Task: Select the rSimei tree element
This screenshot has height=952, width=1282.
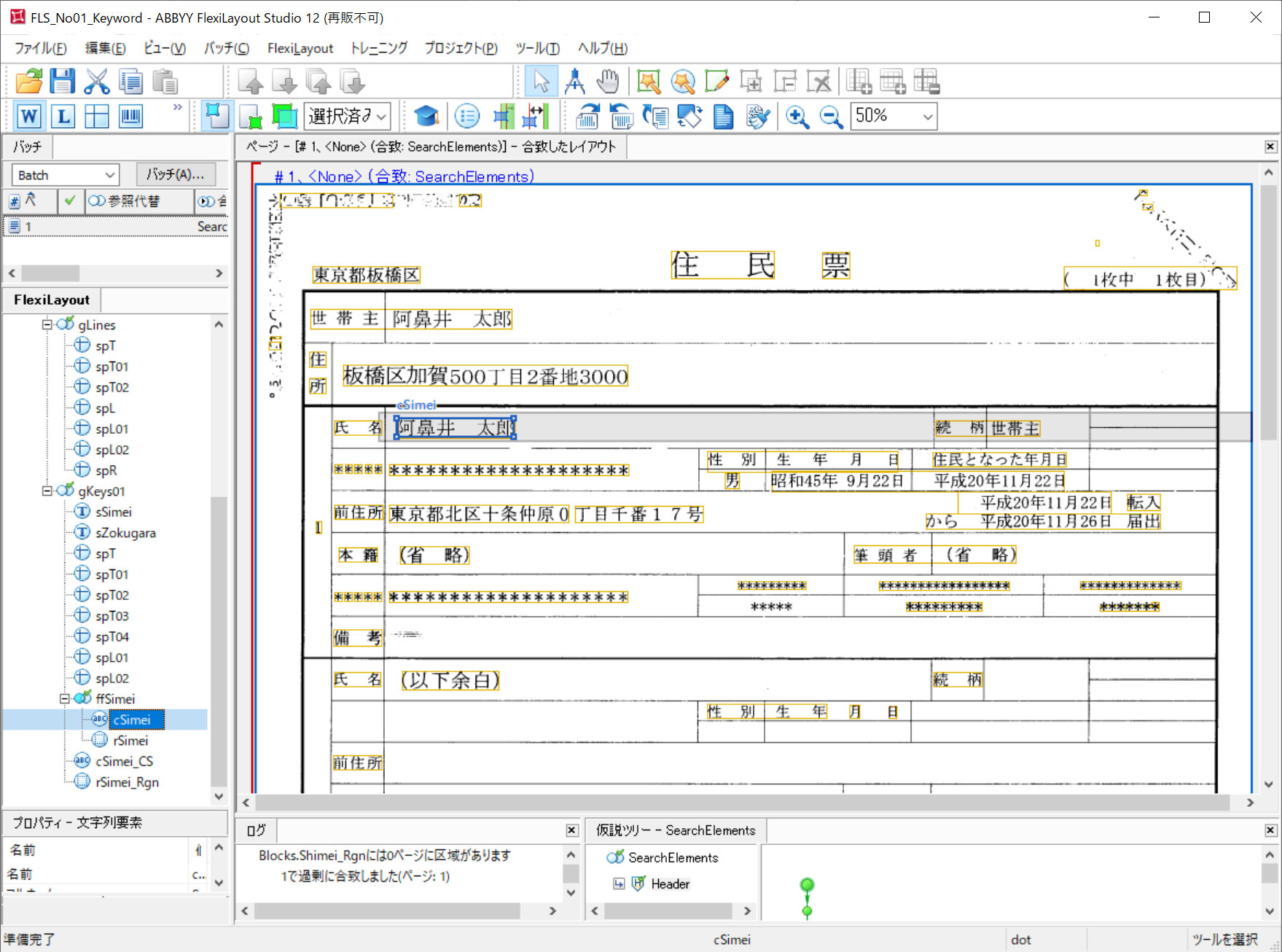Action: point(130,741)
